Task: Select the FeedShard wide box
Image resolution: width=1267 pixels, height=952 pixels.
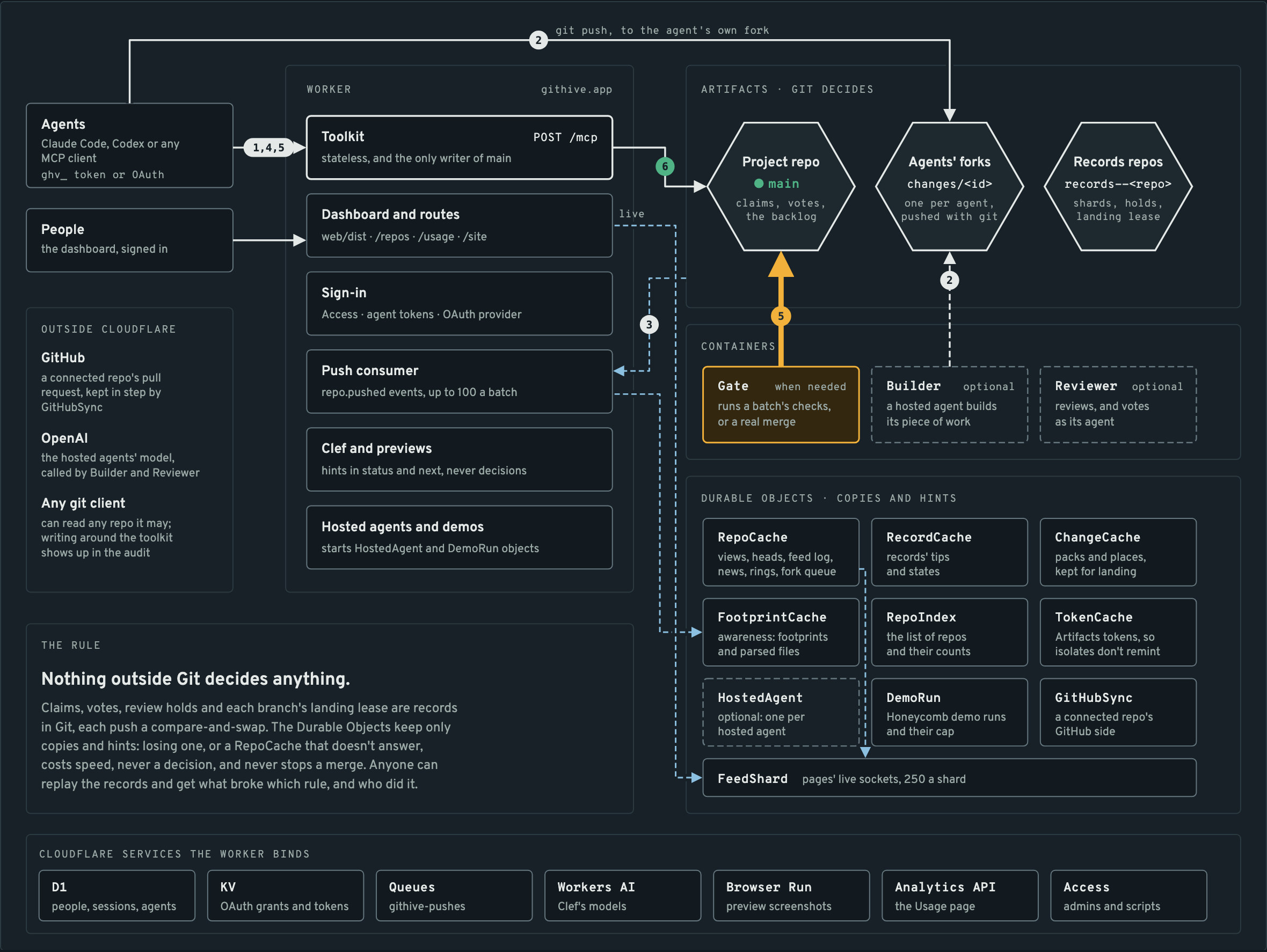Action: tap(949, 778)
